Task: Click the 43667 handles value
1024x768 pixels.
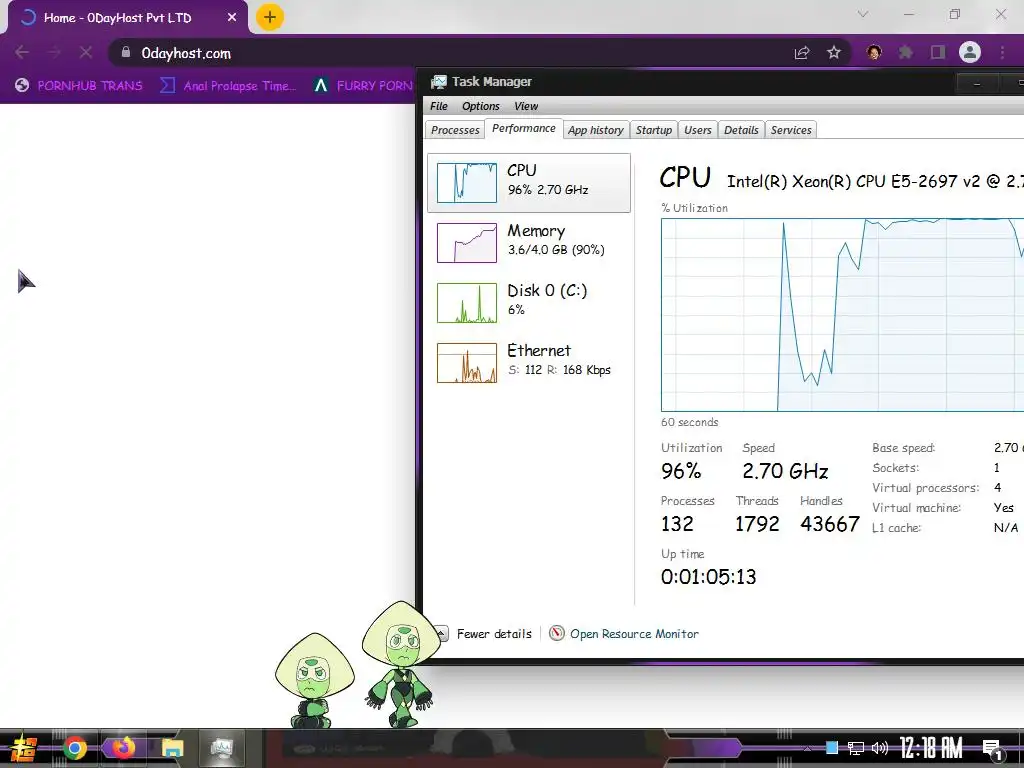Action: point(830,524)
